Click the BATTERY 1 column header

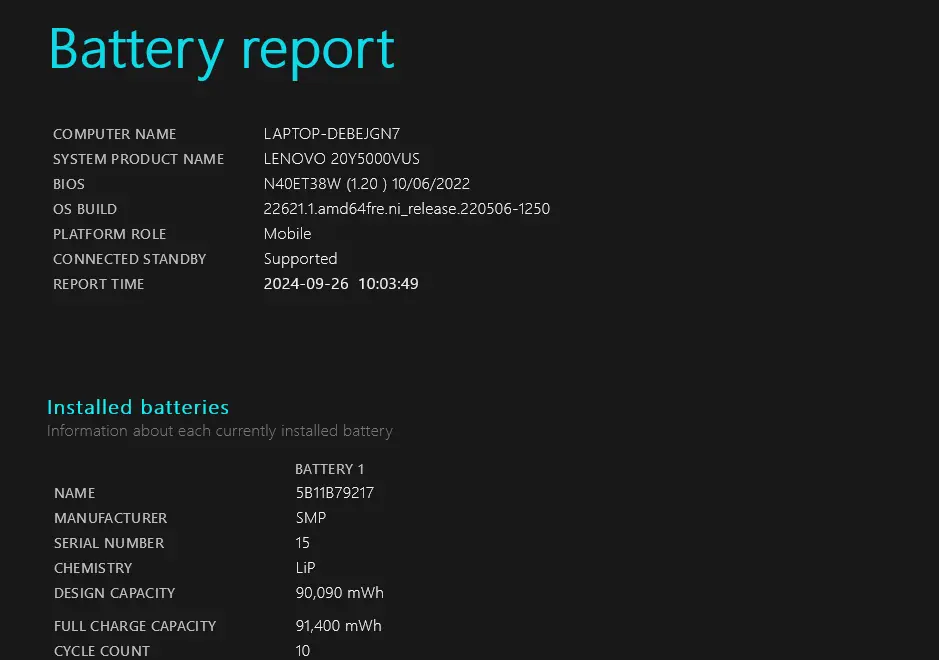point(329,469)
